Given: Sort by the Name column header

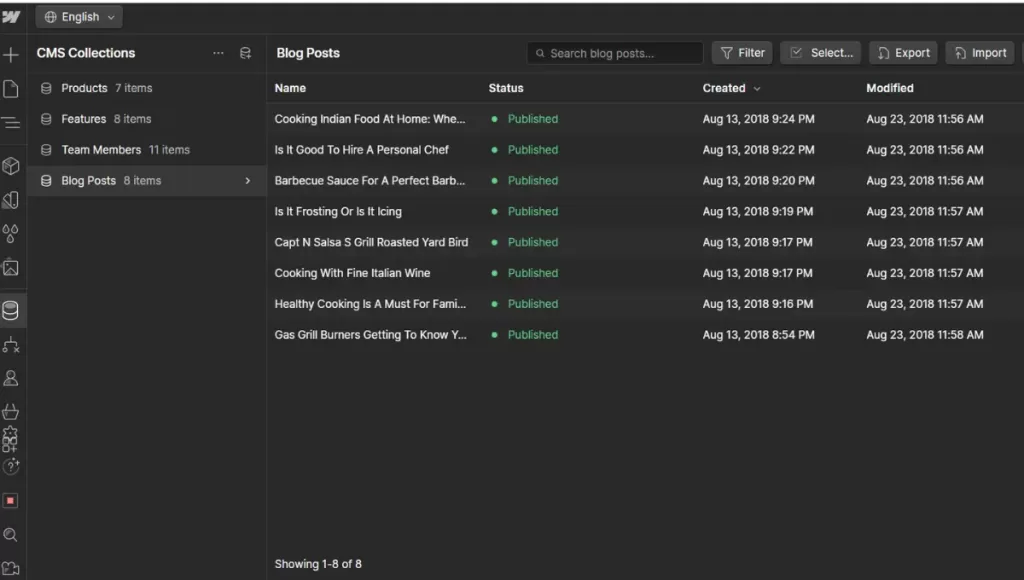Looking at the screenshot, I should pyautogui.click(x=290, y=88).
